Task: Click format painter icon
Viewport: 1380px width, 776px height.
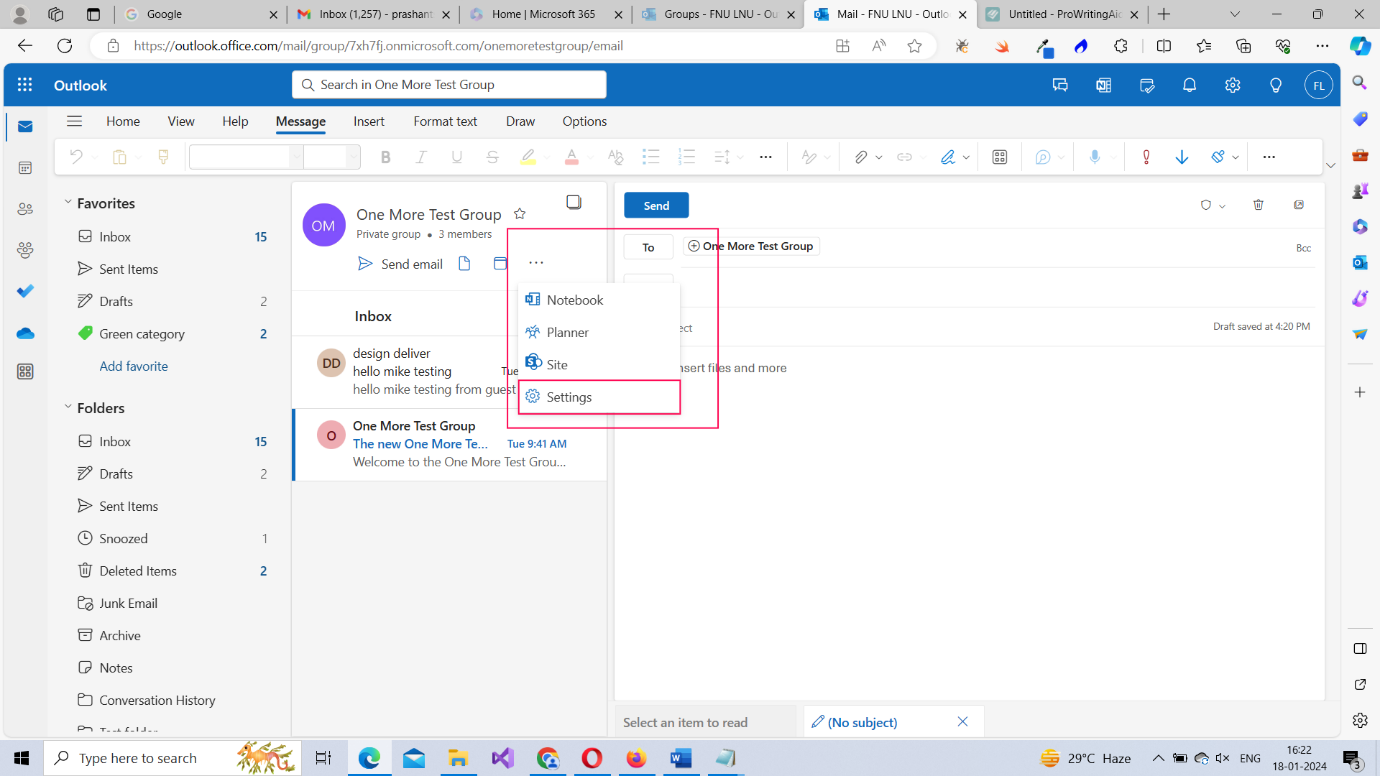Action: pos(163,157)
